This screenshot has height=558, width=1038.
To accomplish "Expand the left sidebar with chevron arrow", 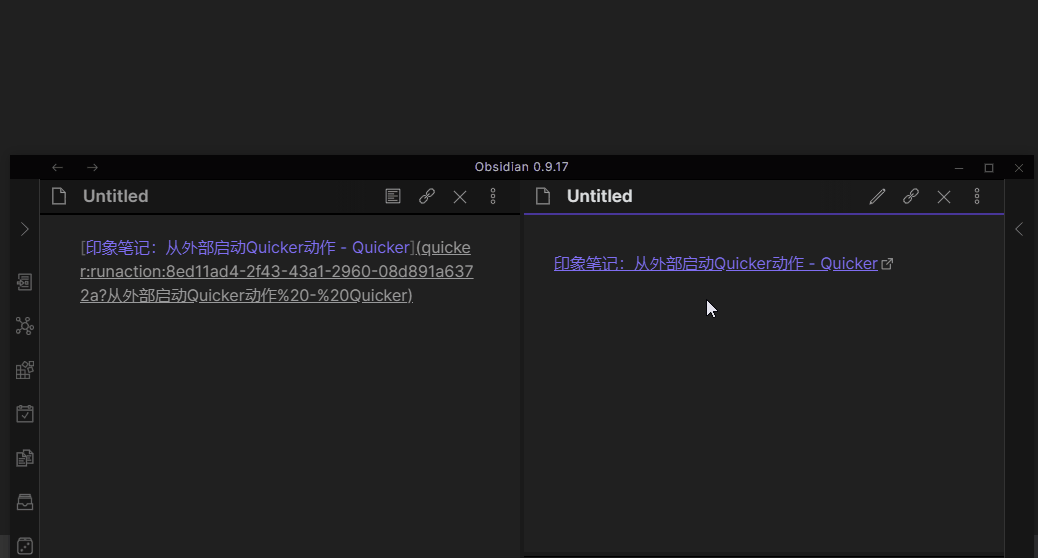I will click(24, 229).
